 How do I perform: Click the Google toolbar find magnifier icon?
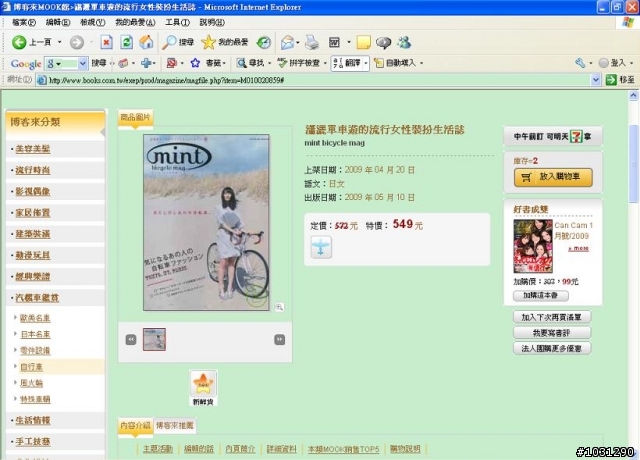(242, 63)
